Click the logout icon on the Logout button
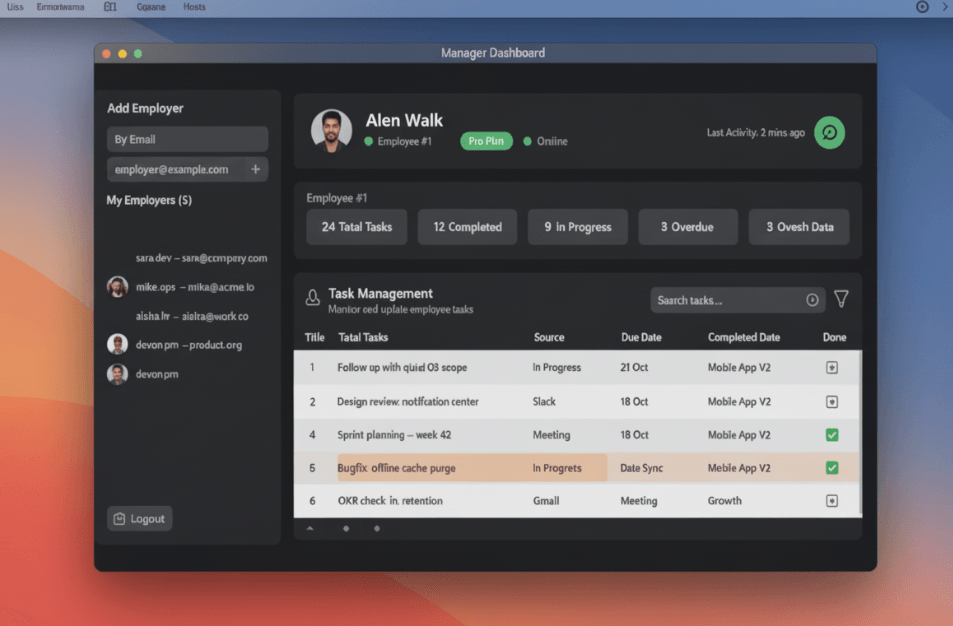This screenshot has height=626, width=953. pyautogui.click(x=119, y=518)
